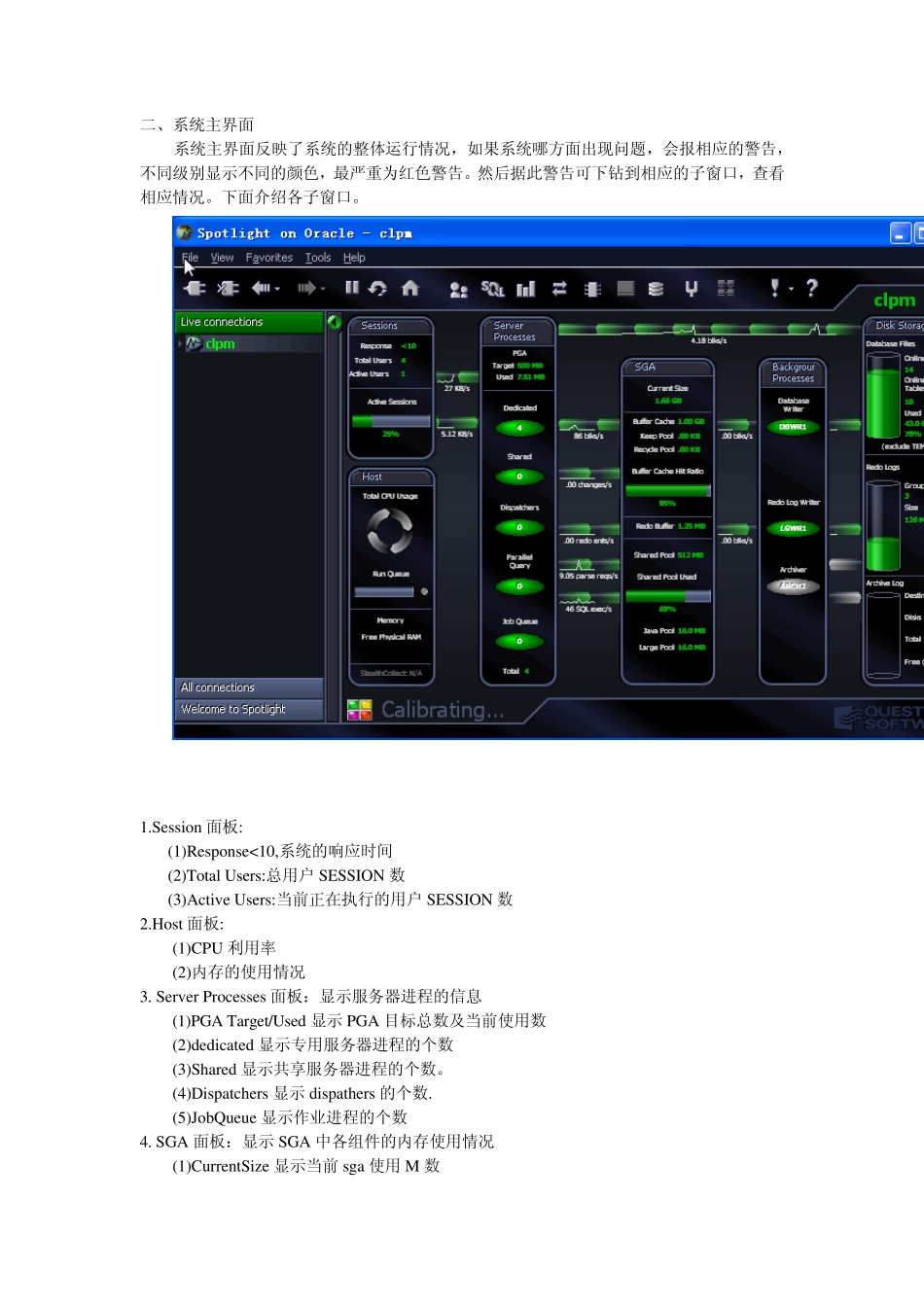Click the Database Files cylinder gauge
Image resolution: width=924 pixels, height=1307 pixels.
pos(883,396)
